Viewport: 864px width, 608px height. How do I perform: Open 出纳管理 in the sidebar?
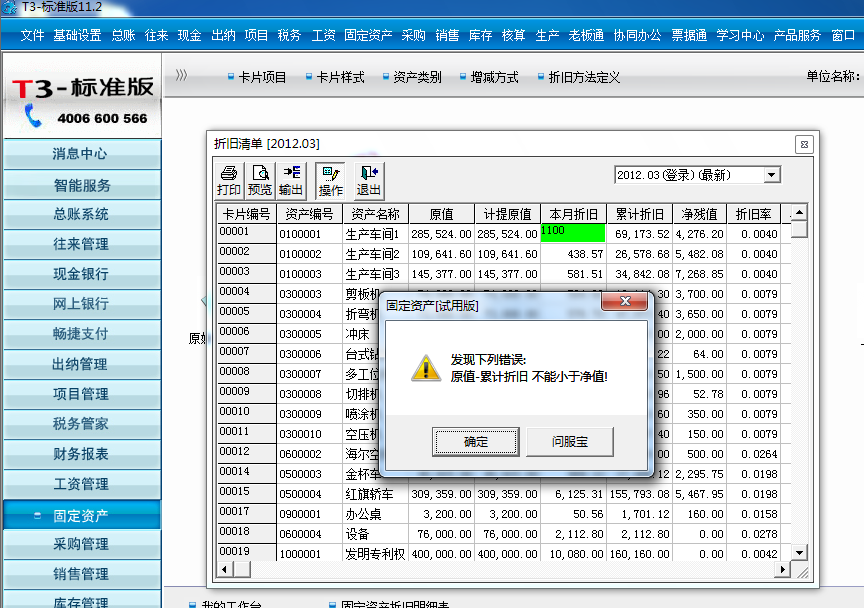[x=82, y=364]
